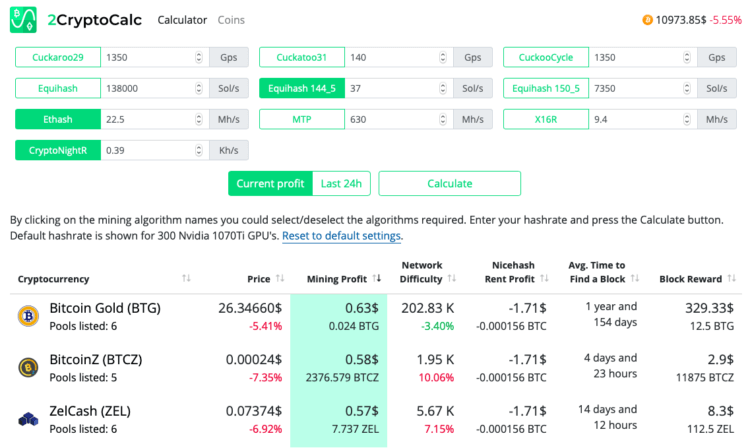The width and height of the screenshot is (750, 448).
Task: Focus the Cuckaroo29 hashrate field 1350
Action: 155,57
